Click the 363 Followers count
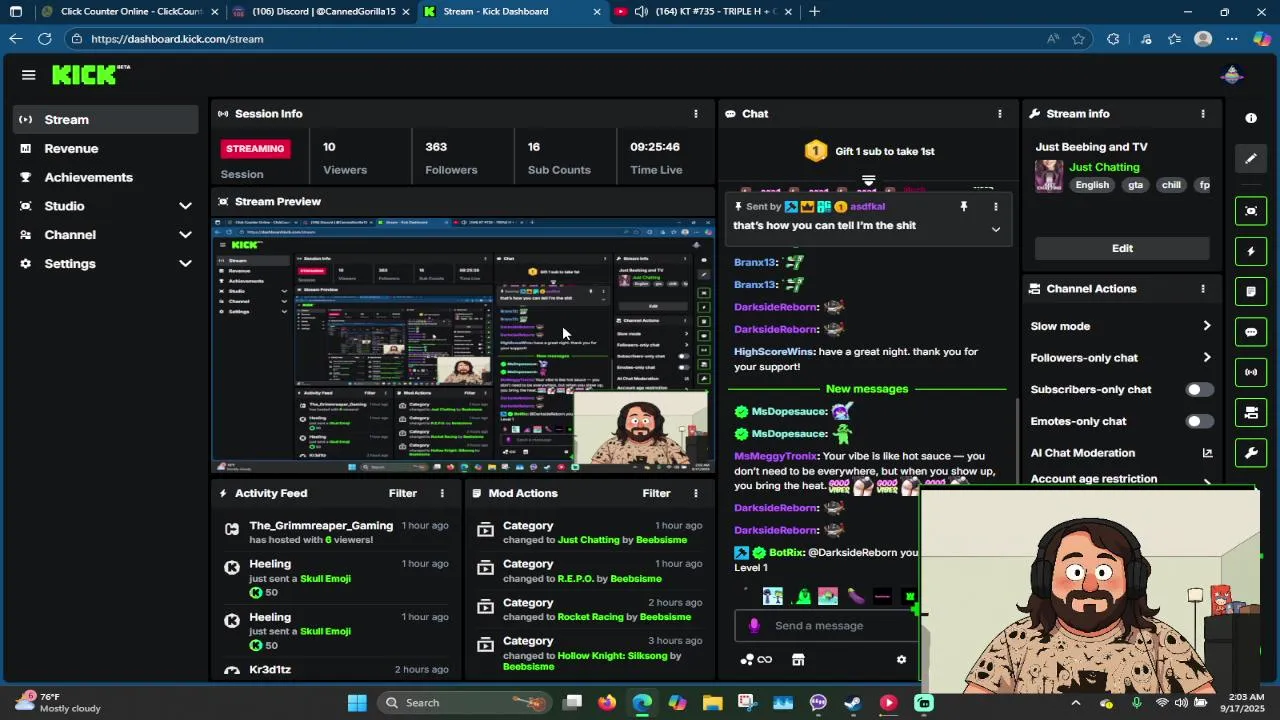1280x720 pixels. [436, 147]
